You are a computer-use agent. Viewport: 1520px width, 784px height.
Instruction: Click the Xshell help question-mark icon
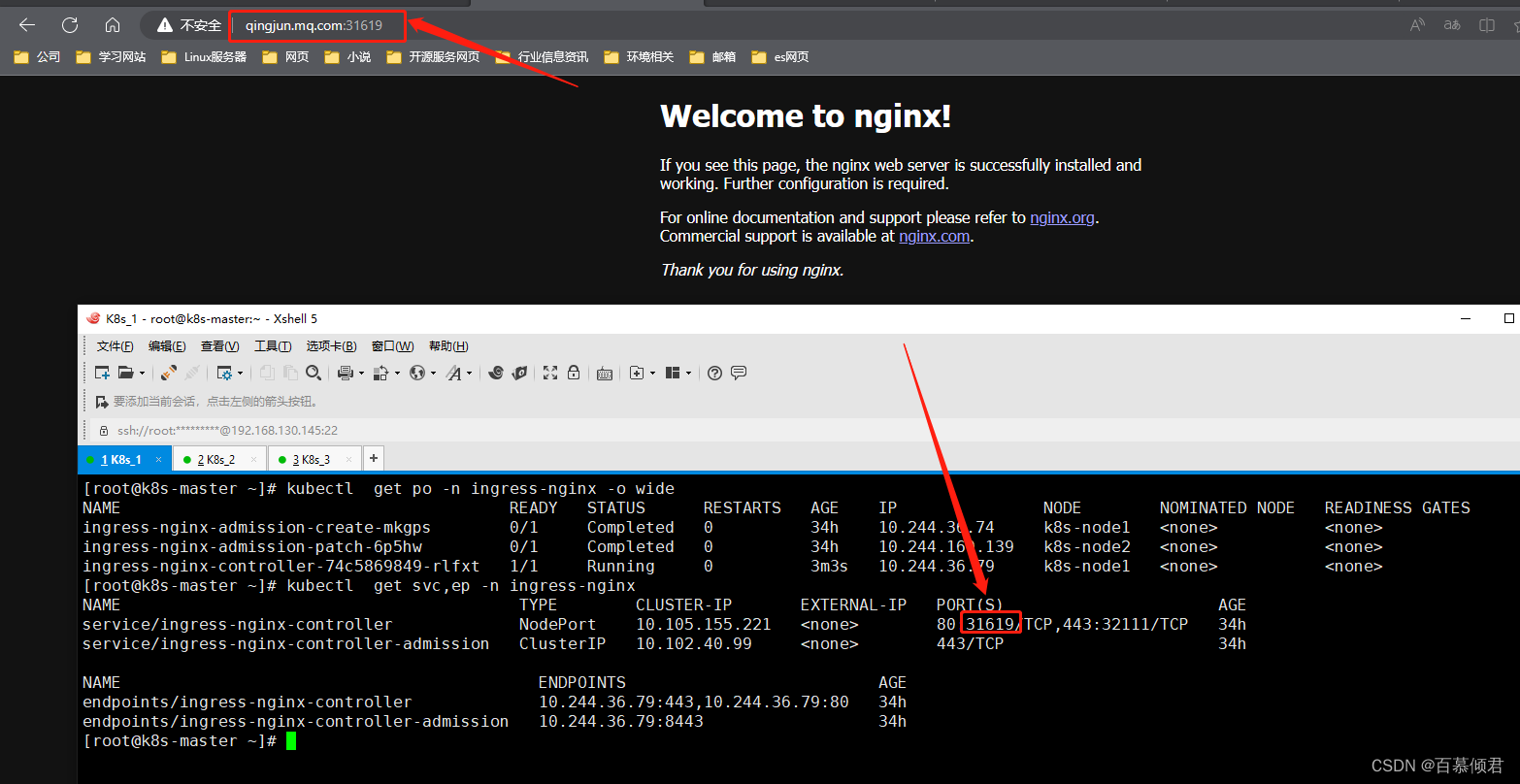click(x=714, y=373)
